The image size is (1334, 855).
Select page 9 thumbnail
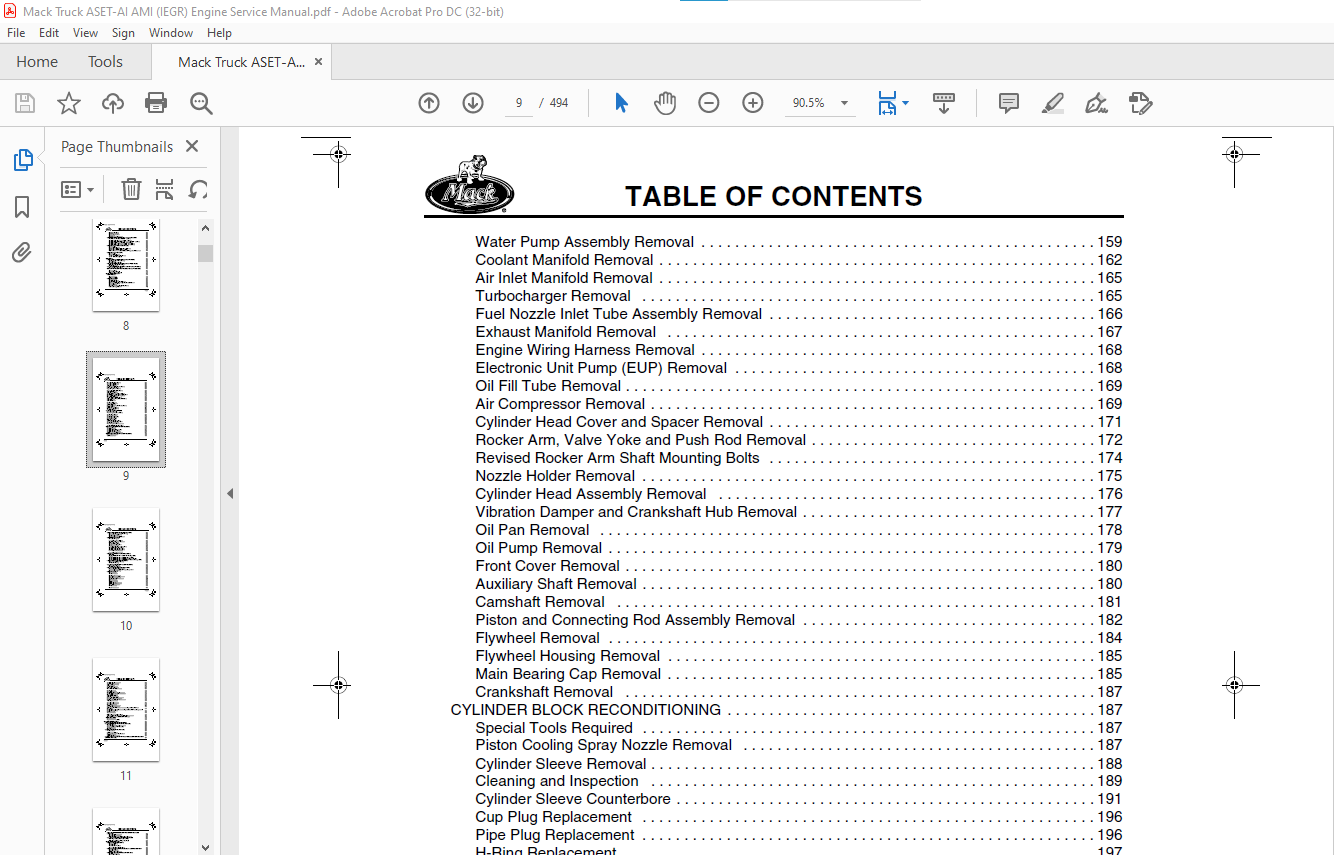(x=126, y=409)
